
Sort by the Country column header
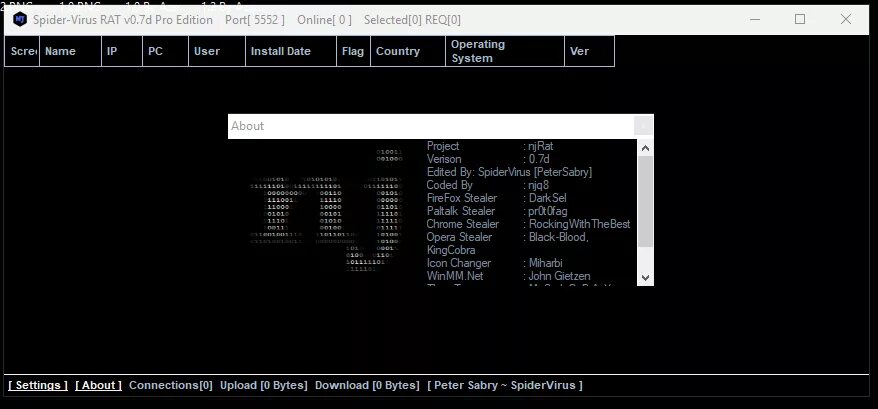pos(408,51)
